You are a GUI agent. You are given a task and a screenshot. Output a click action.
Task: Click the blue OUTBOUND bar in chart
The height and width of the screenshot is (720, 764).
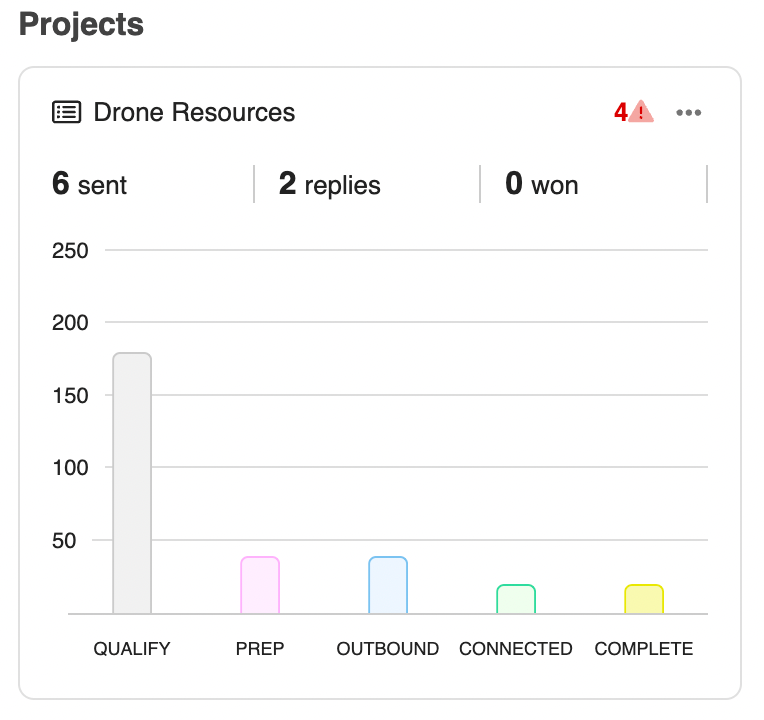[x=388, y=585]
